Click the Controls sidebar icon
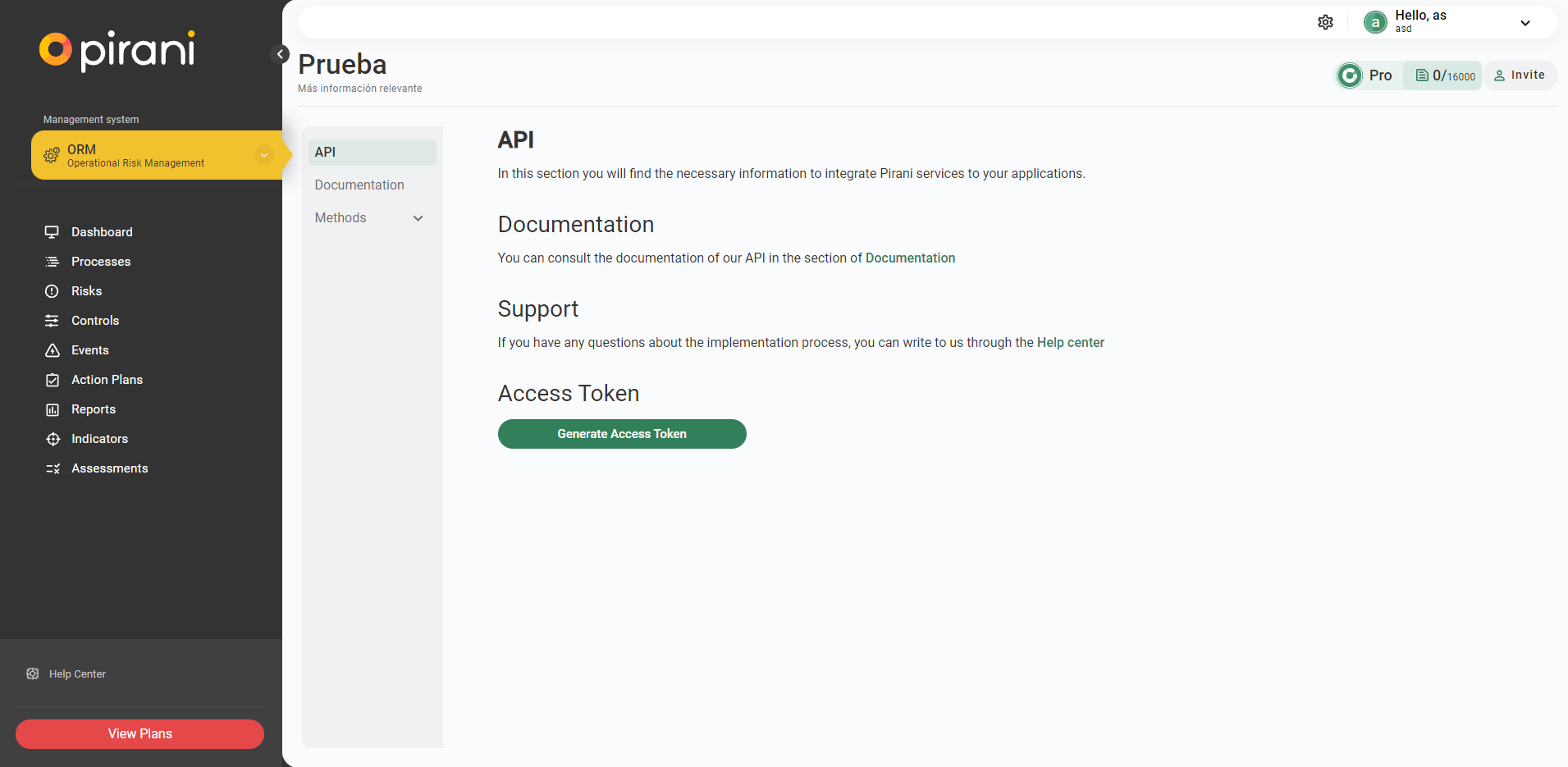Viewport: 1568px width, 767px height. (x=53, y=320)
